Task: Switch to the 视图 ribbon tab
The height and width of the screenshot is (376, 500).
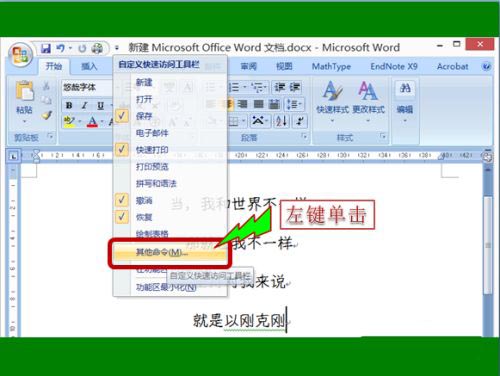Action: click(x=284, y=67)
